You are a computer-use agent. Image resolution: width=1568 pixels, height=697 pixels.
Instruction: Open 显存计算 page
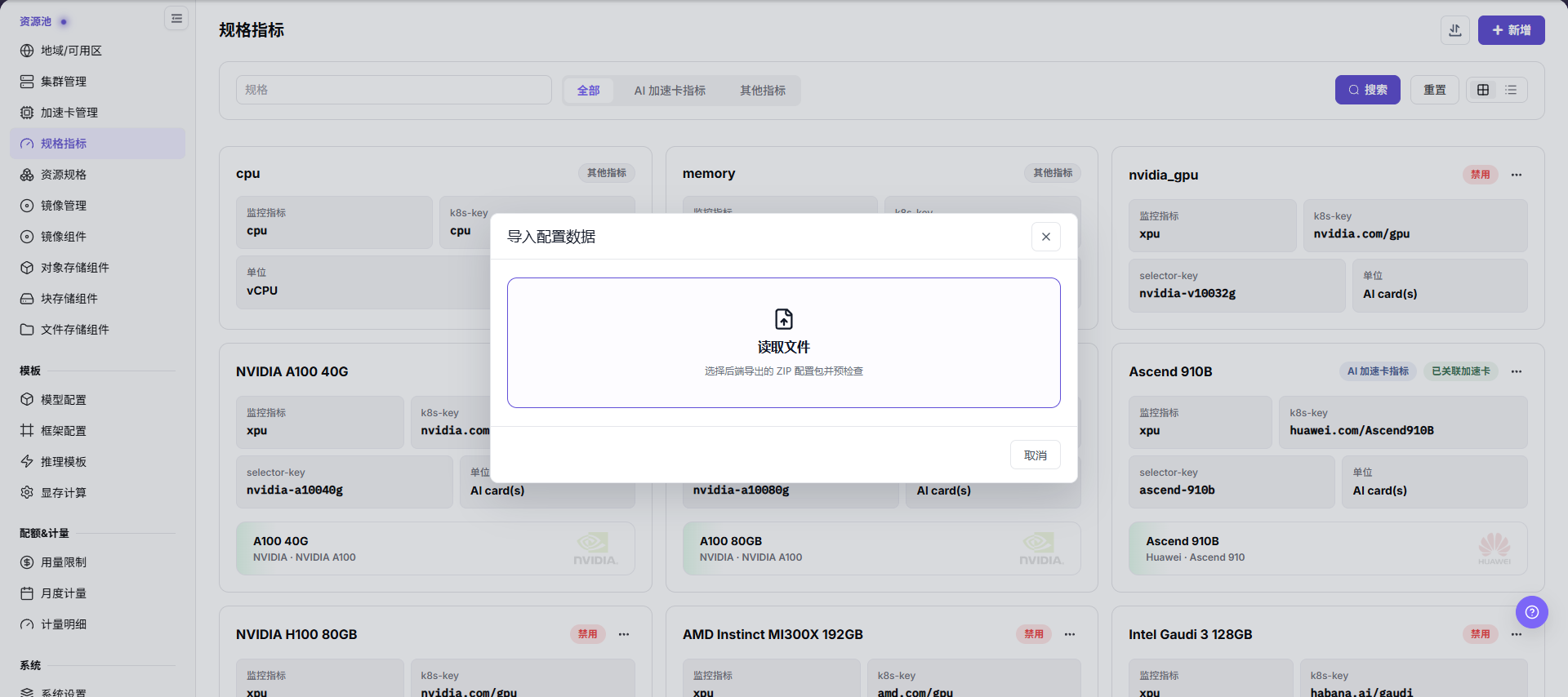pos(98,493)
